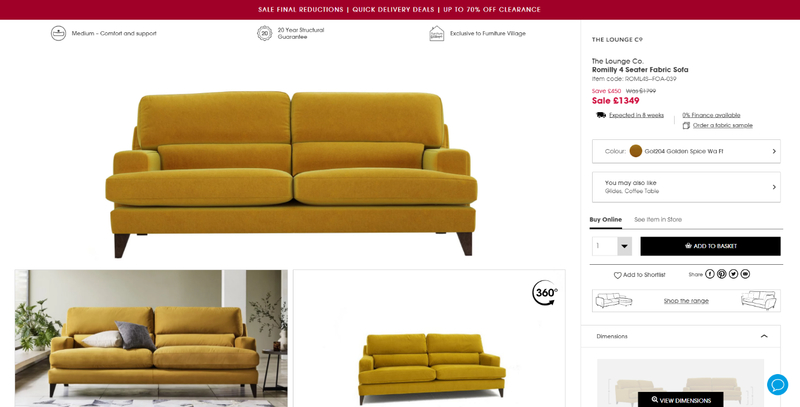Click the delivery truck icon
Image resolution: width=800 pixels, height=407 pixels.
pyautogui.click(x=601, y=115)
